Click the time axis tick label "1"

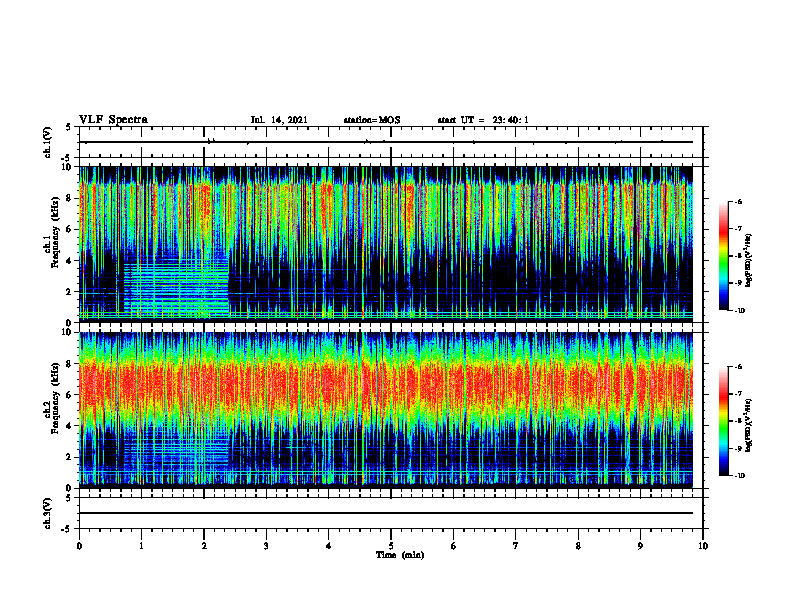coord(141,546)
